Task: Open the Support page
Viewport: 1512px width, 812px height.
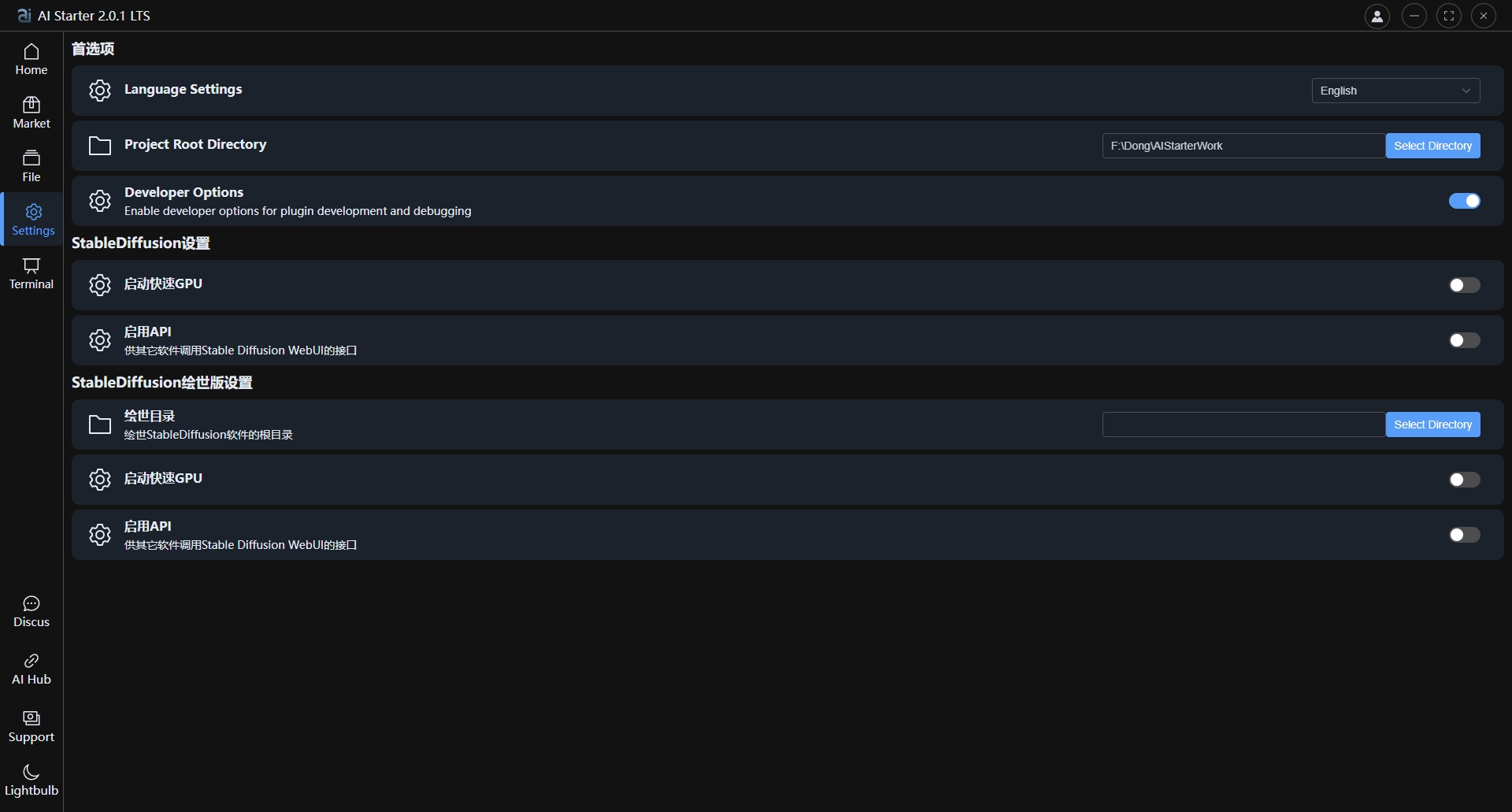Action: coord(31,727)
